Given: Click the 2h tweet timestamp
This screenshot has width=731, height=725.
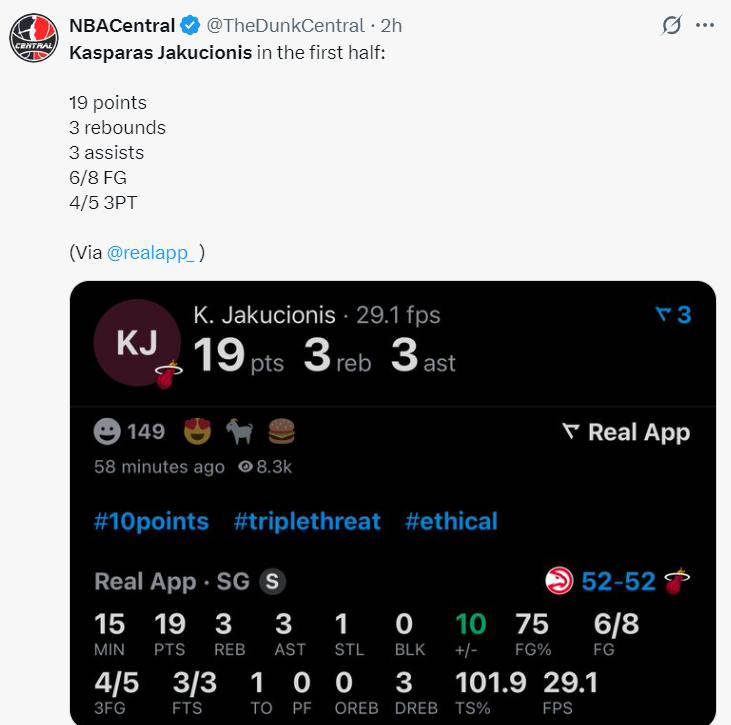Looking at the screenshot, I should pos(391,26).
